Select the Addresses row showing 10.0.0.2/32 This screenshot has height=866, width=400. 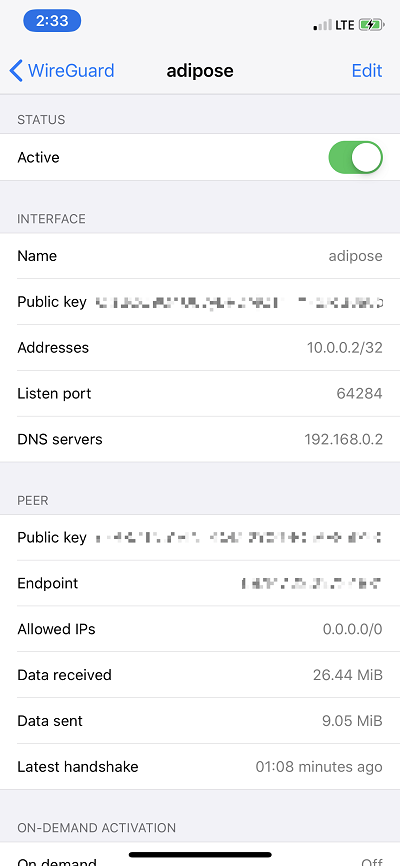click(200, 348)
